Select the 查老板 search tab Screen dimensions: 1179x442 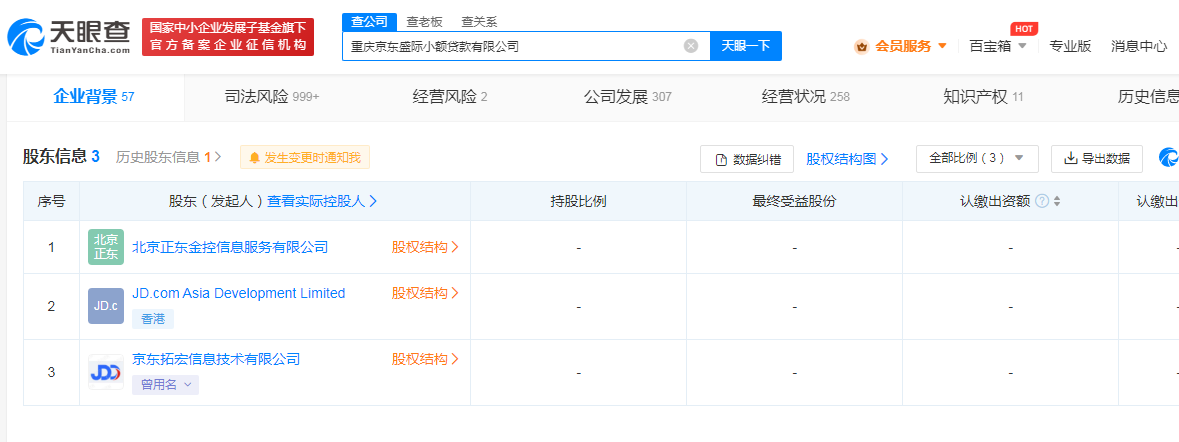coord(426,21)
